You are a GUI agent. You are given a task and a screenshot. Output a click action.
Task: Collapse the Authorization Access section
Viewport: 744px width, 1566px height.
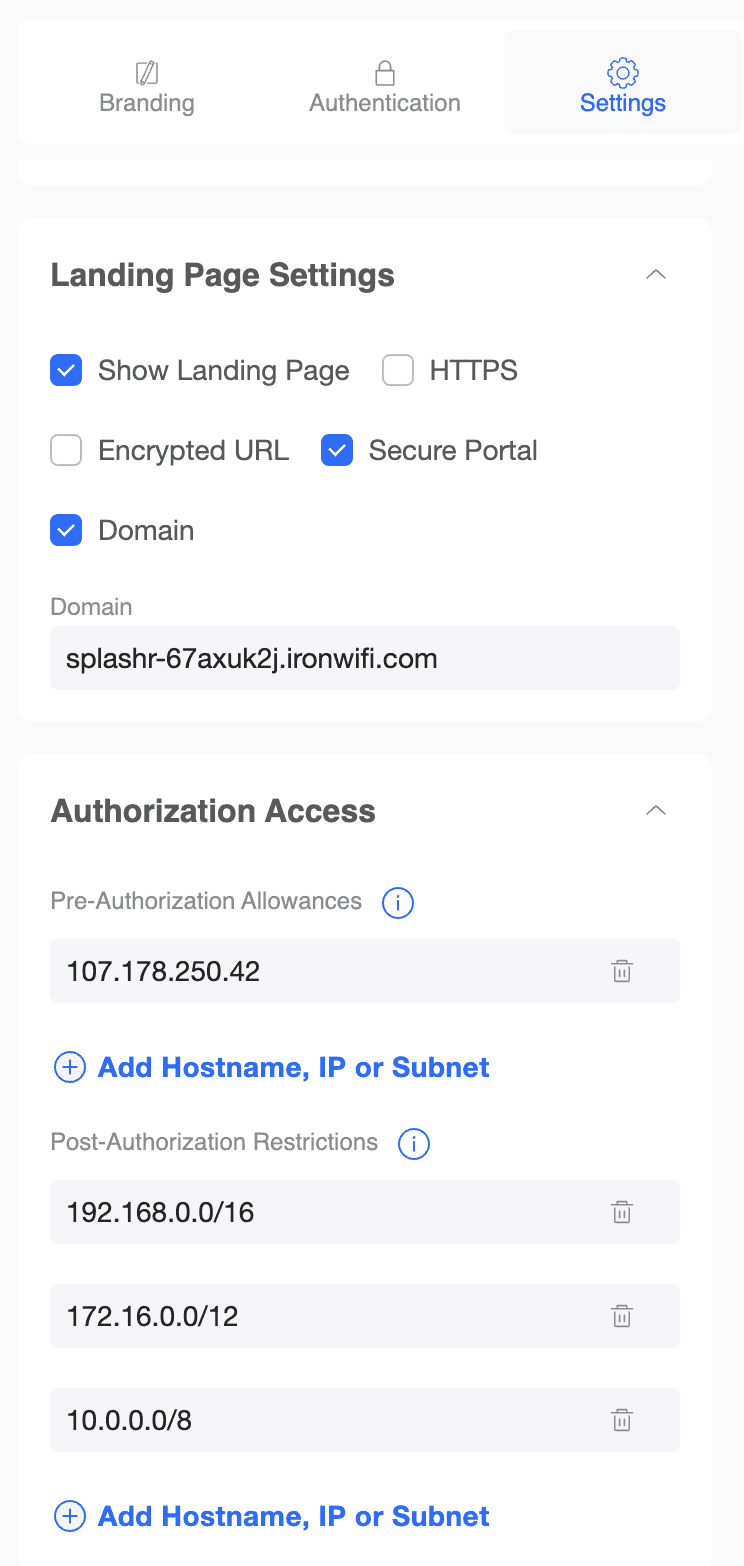(x=656, y=811)
